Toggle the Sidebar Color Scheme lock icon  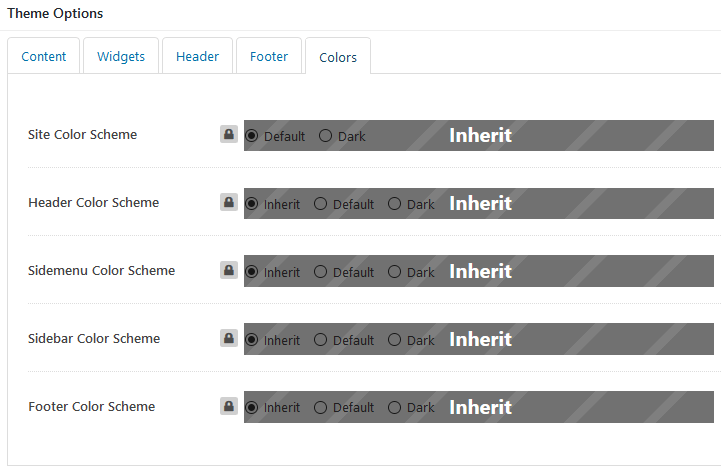point(229,338)
